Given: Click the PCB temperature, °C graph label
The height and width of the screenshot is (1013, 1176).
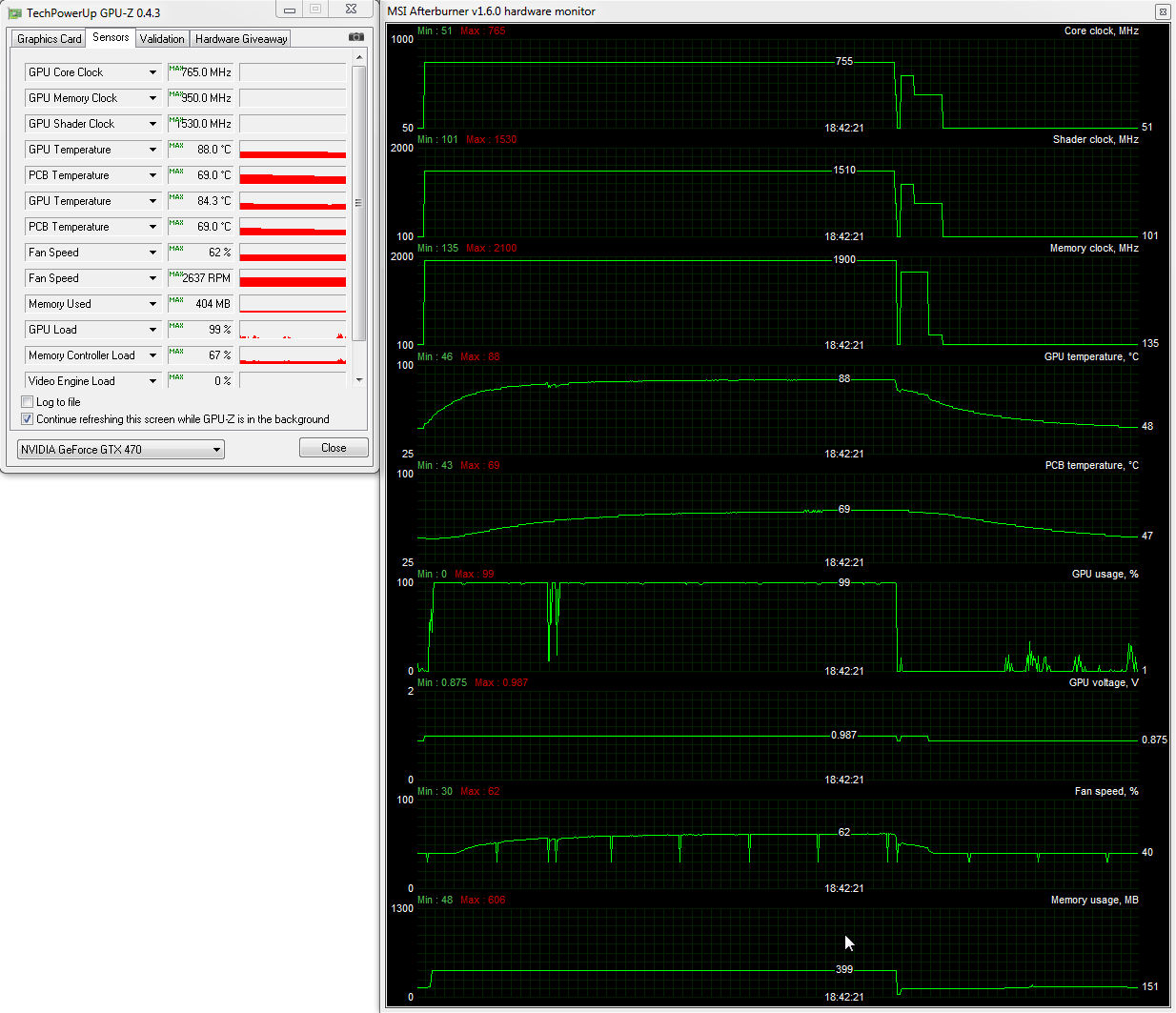Looking at the screenshot, I should (x=1092, y=465).
